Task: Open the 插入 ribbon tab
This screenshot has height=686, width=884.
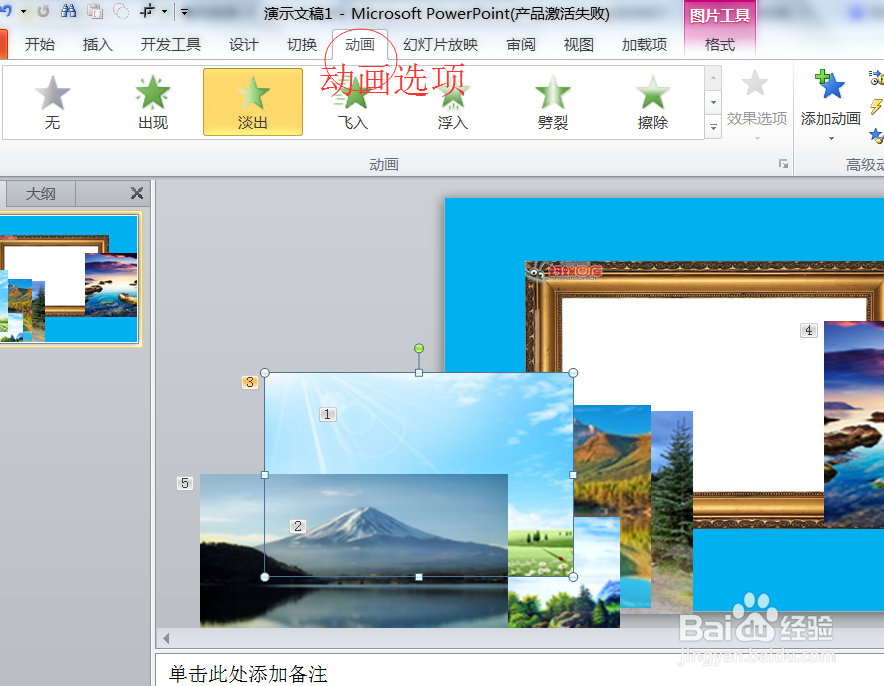Action: [97, 44]
